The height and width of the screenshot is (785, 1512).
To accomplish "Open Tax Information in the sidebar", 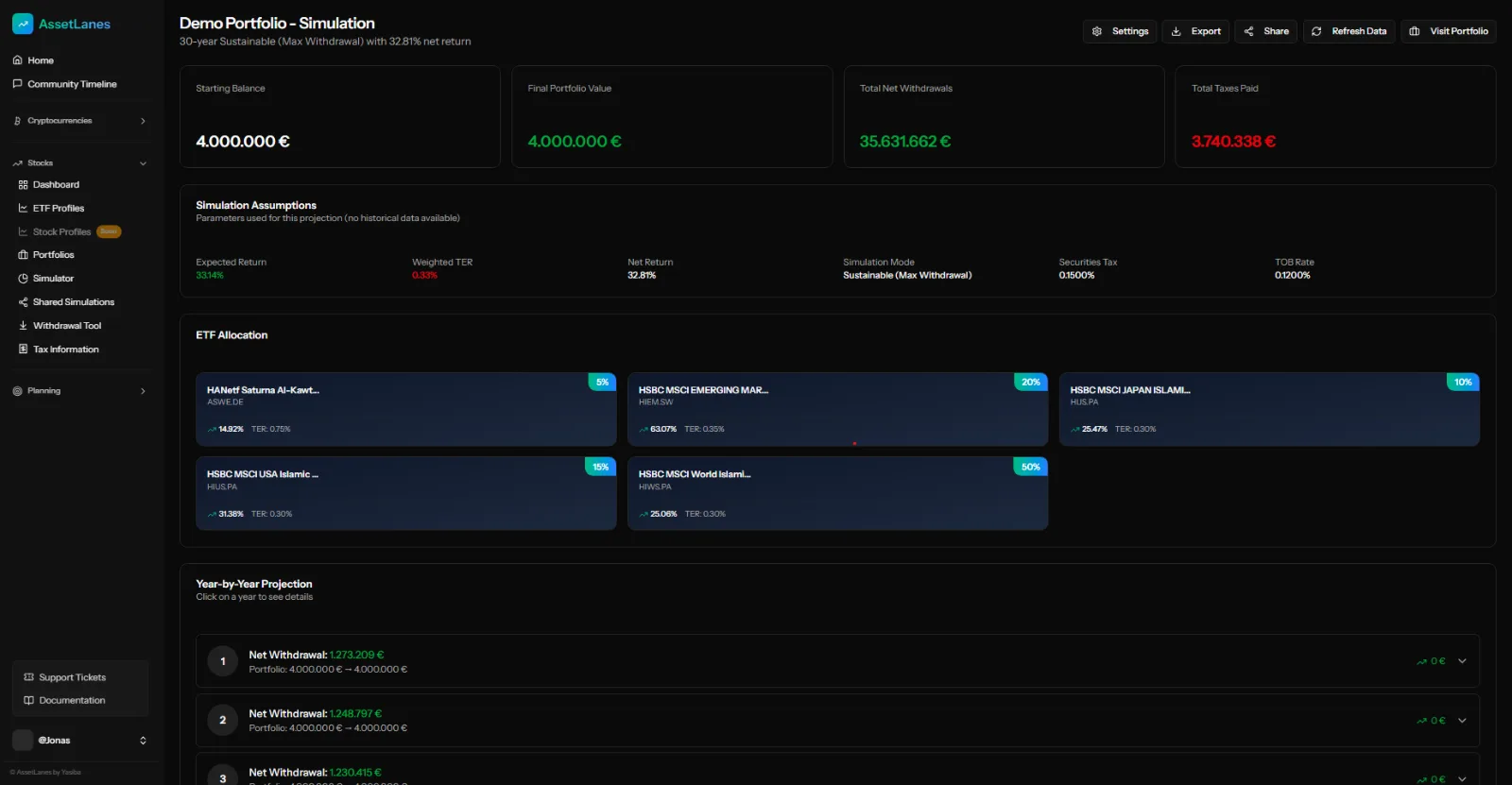I will pyautogui.click(x=66, y=350).
